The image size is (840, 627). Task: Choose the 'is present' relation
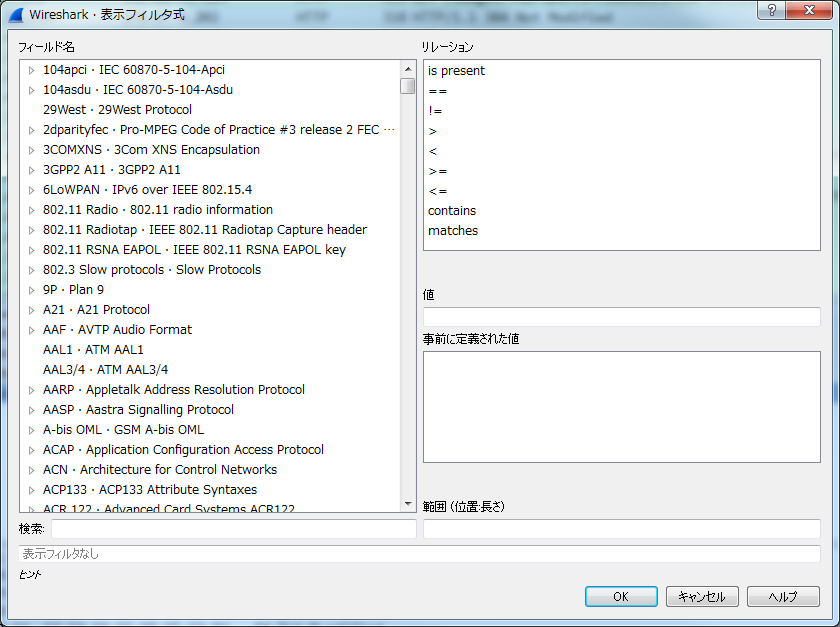click(456, 71)
